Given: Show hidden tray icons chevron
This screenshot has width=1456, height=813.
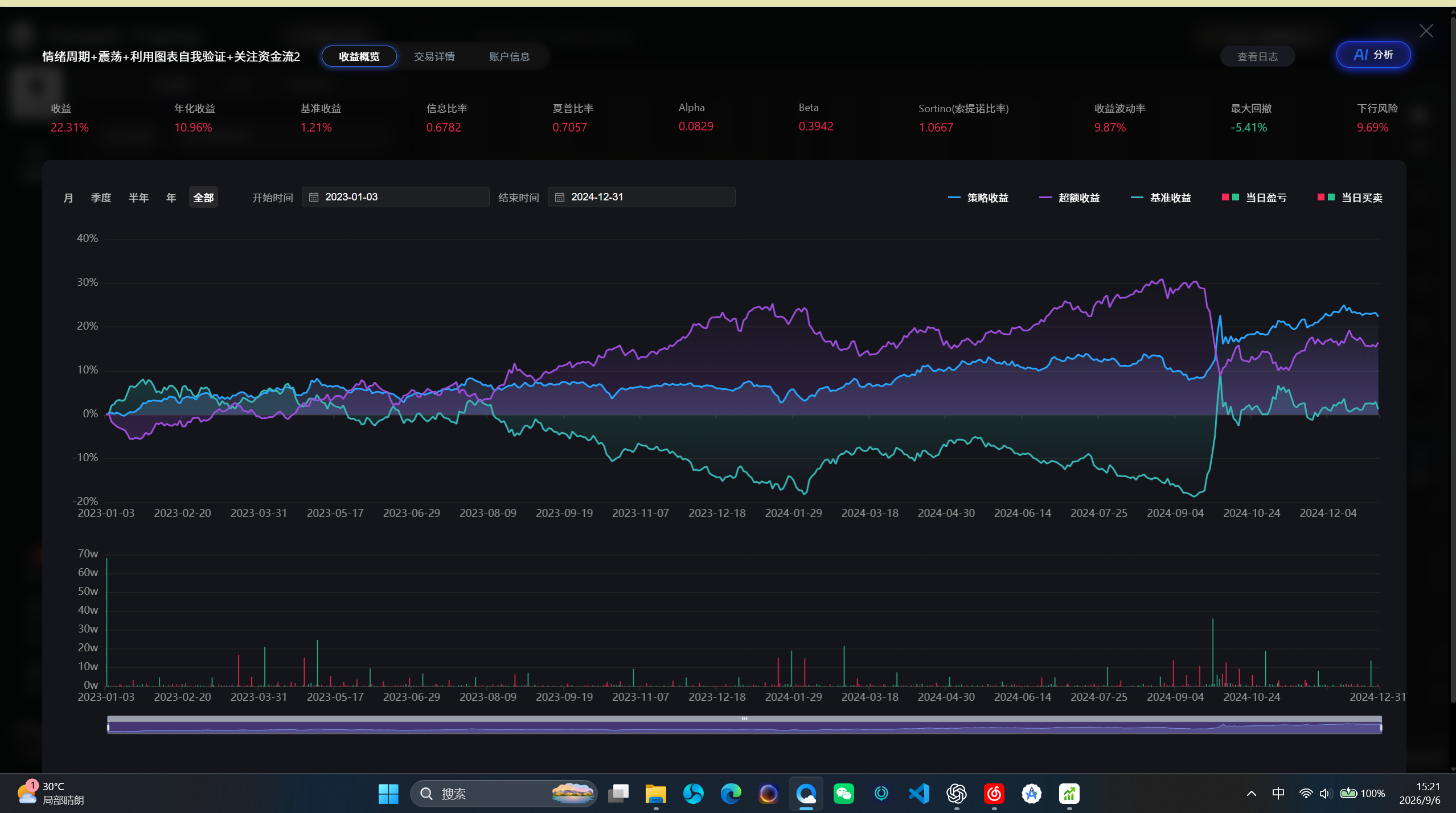Looking at the screenshot, I should coord(1251,794).
